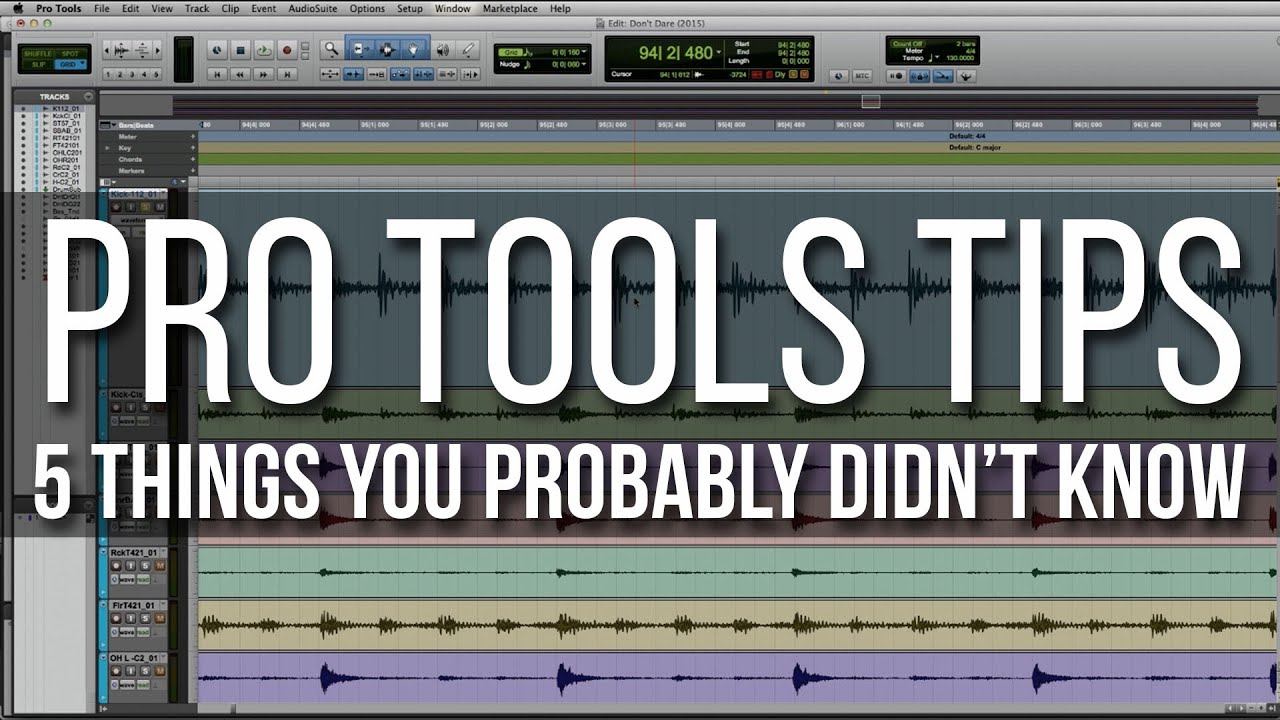Toggle Zoom Toggle icon below zoomer
Screen dimensions: 1280x720
point(330,74)
